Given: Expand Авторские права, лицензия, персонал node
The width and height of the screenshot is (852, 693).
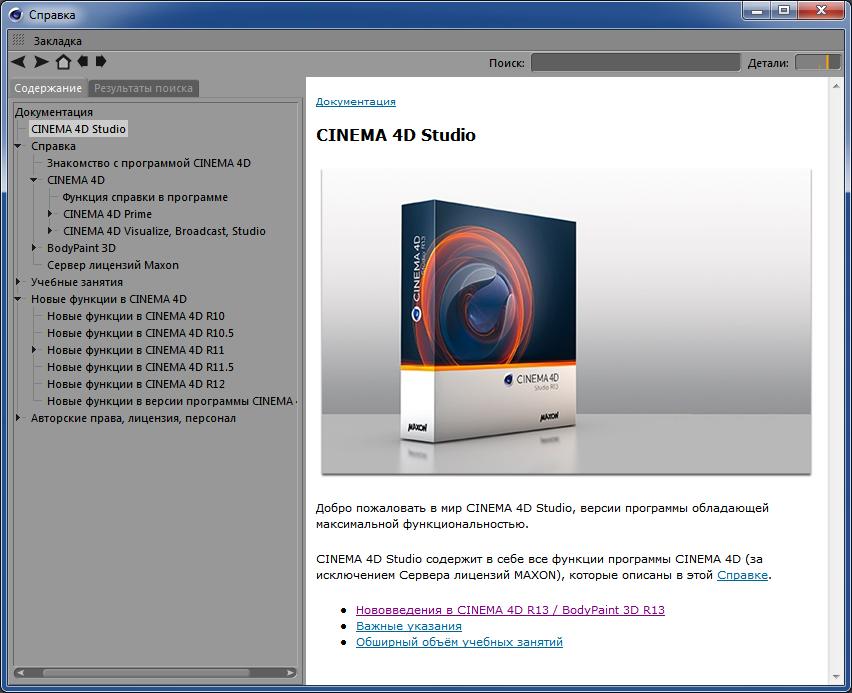Looking at the screenshot, I should tap(18, 417).
